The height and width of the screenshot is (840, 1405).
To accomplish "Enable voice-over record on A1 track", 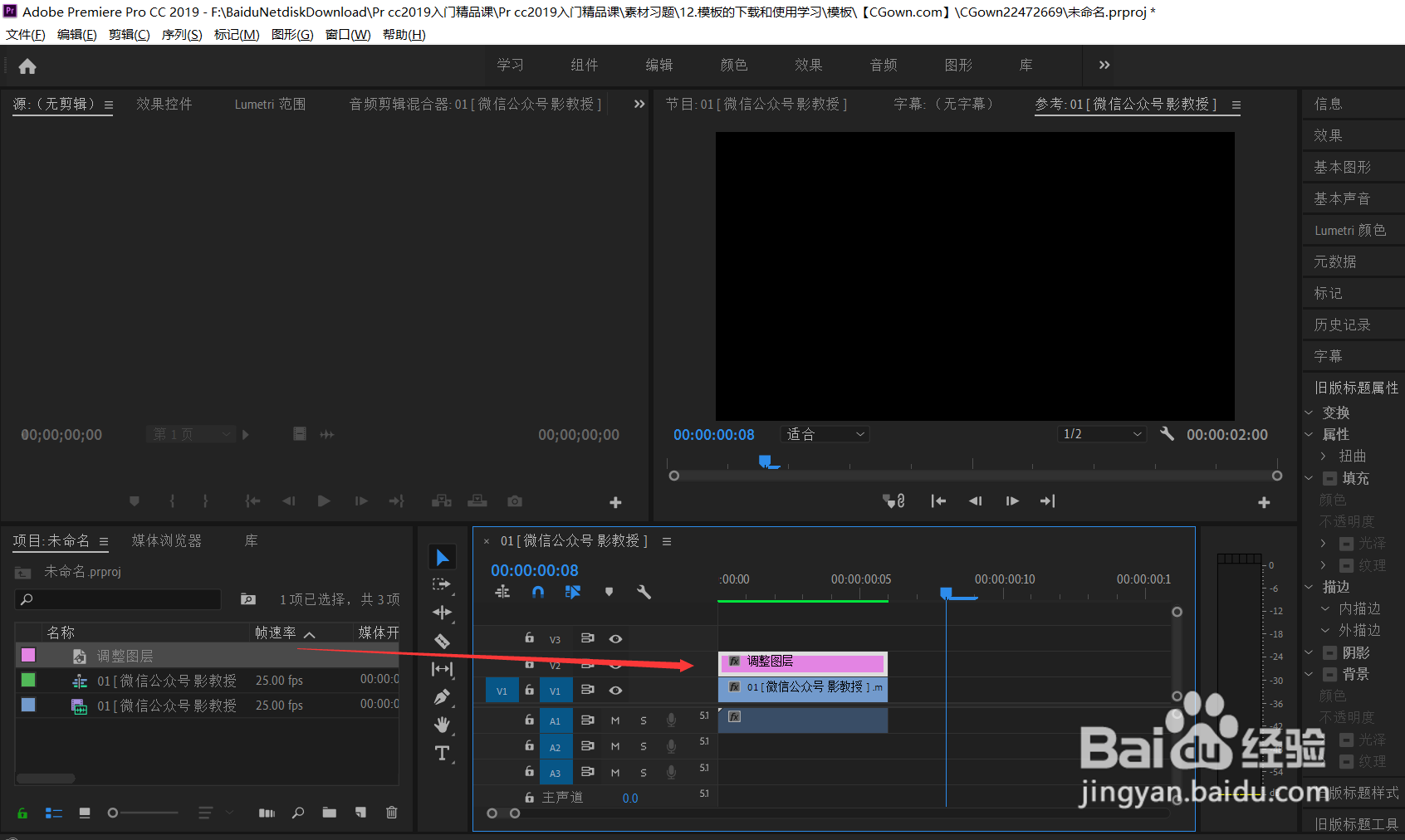I will (671, 720).
